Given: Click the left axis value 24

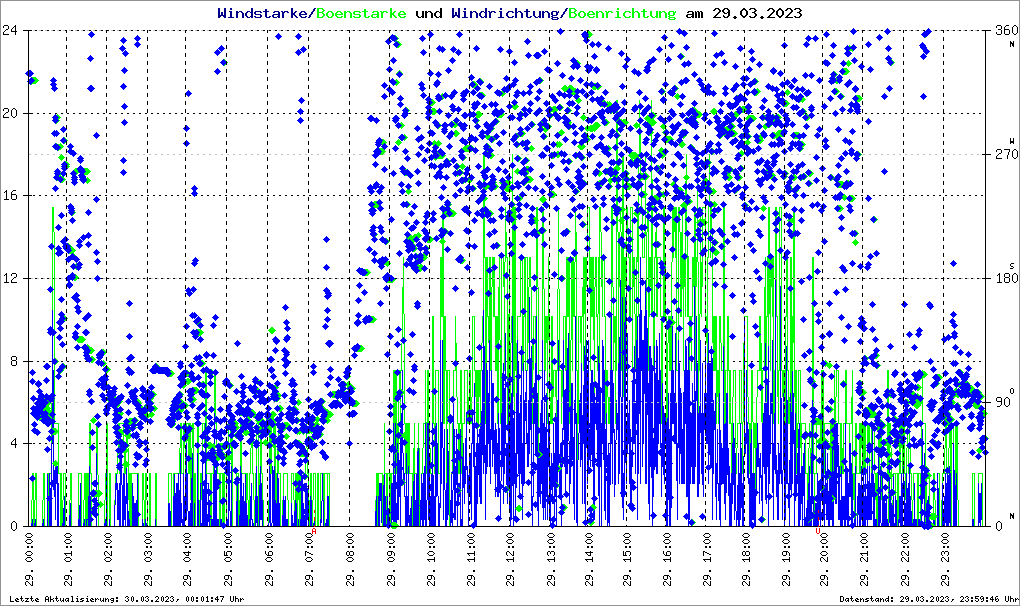Looking at the screenshot, I should click(x=10, y=30).
